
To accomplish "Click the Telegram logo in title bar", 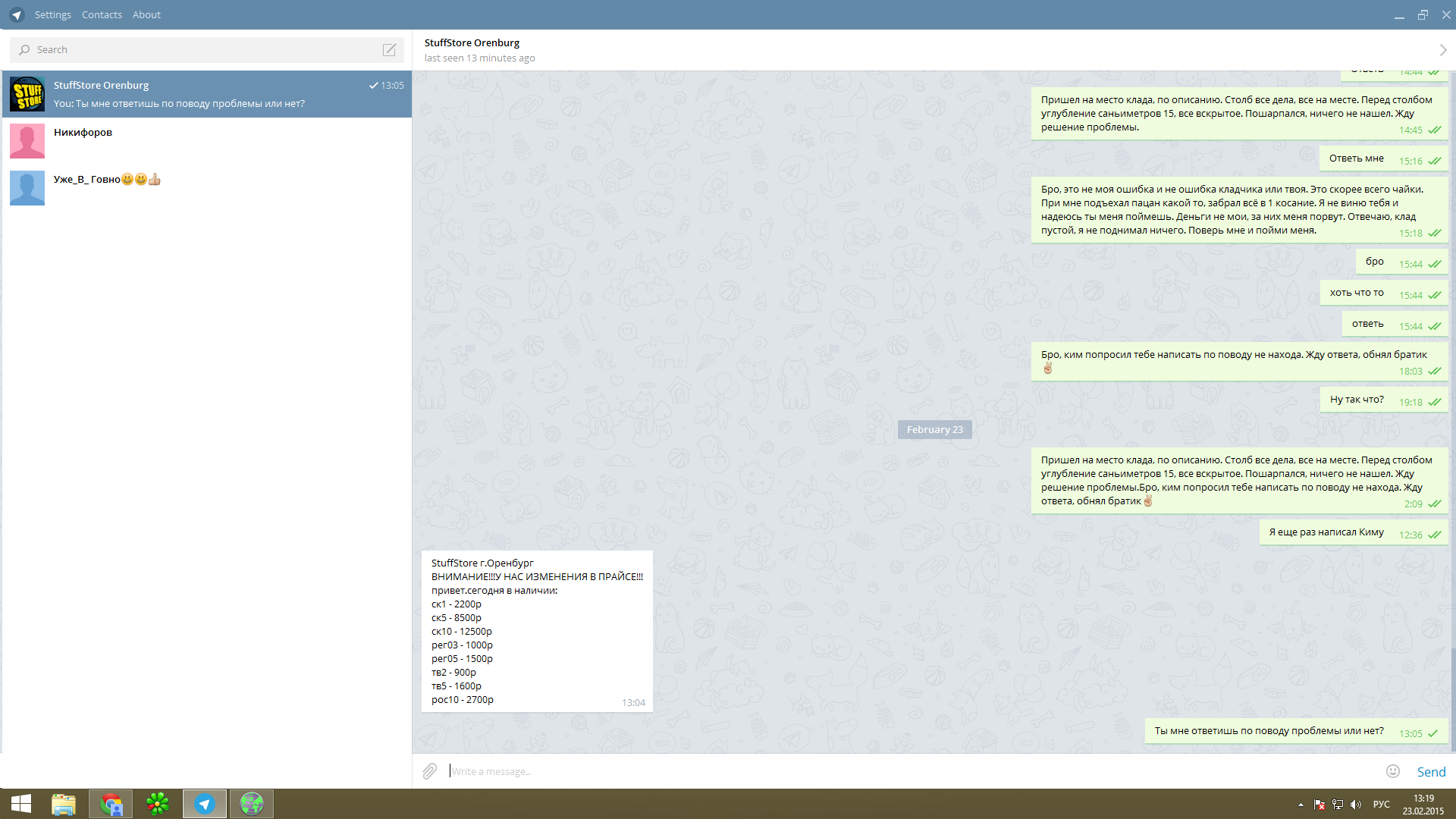I will pyautogui.click(x=17, y=14).
